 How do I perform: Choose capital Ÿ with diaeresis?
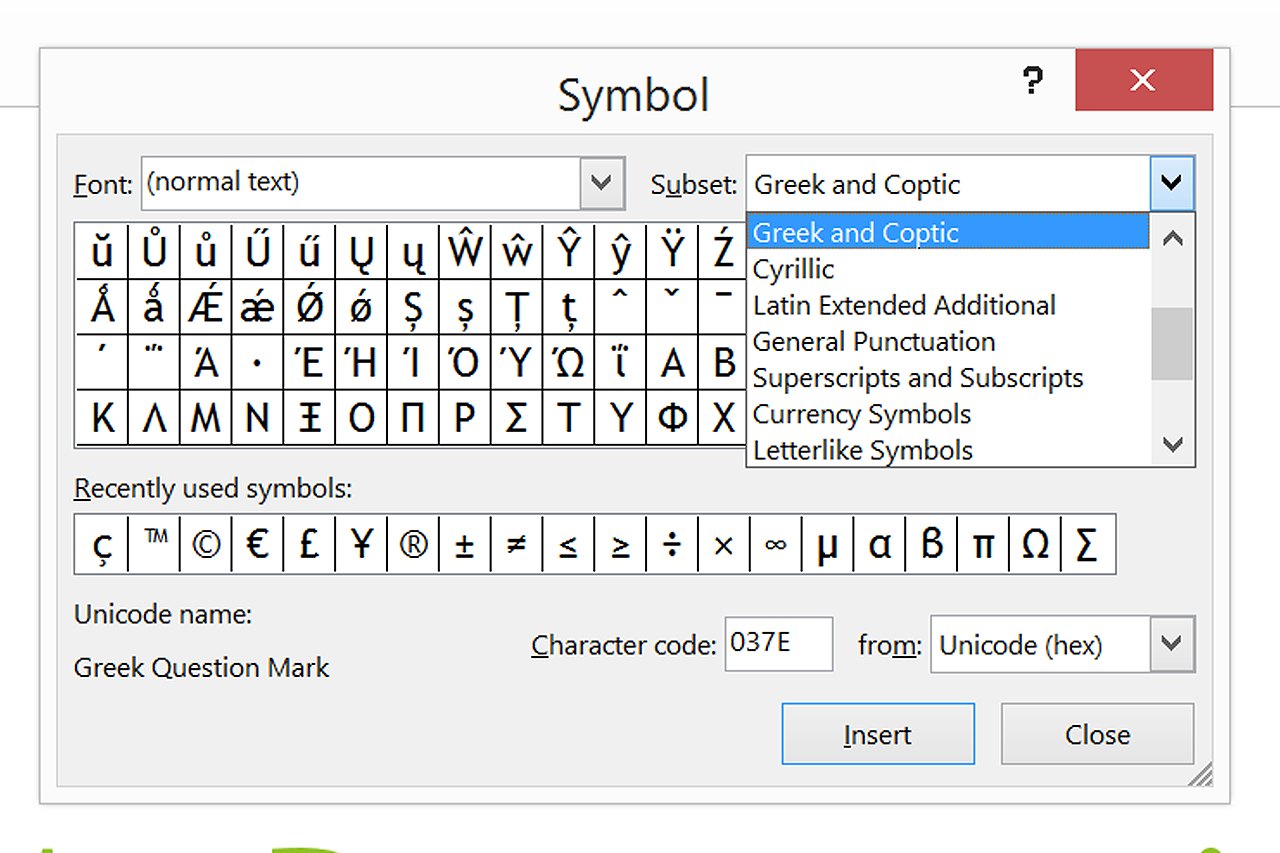(x=672, y=251)
